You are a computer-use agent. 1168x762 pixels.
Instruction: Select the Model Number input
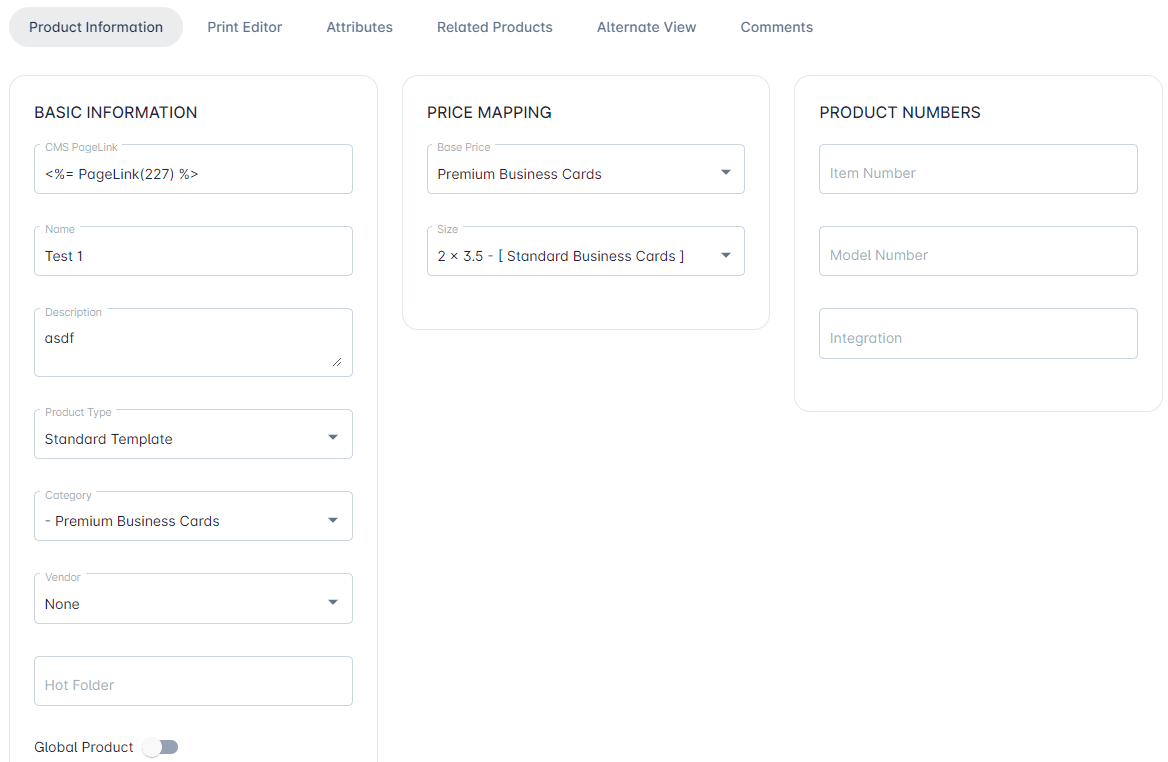pos(977,254)
